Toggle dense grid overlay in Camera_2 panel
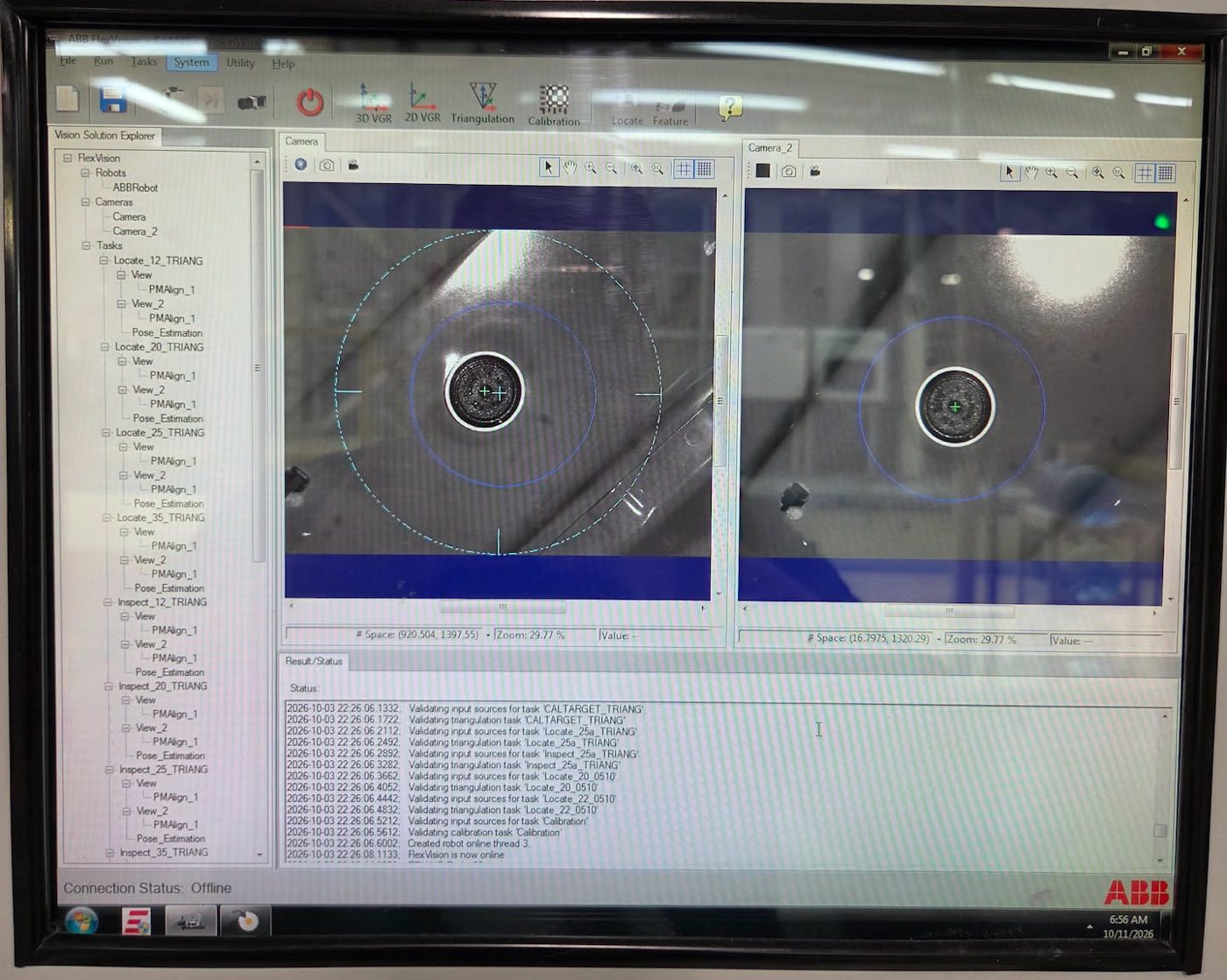Image resolution: width=1227 pixels, height=980 pixels. [x=1165, y=174]
